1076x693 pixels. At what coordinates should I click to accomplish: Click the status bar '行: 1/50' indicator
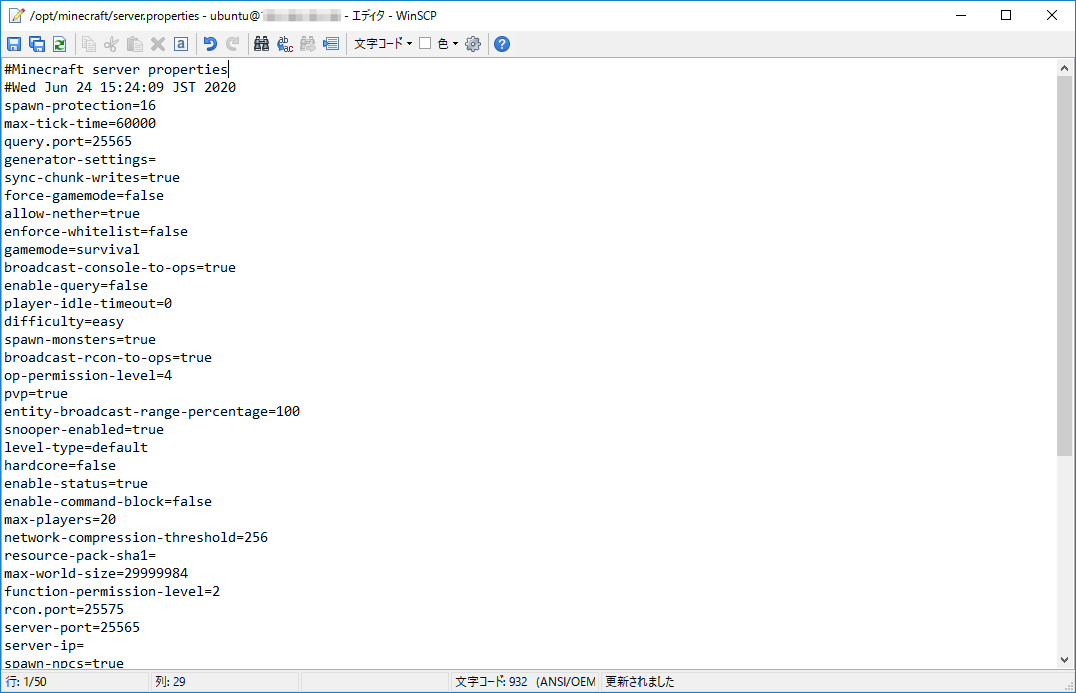point(27,681)
